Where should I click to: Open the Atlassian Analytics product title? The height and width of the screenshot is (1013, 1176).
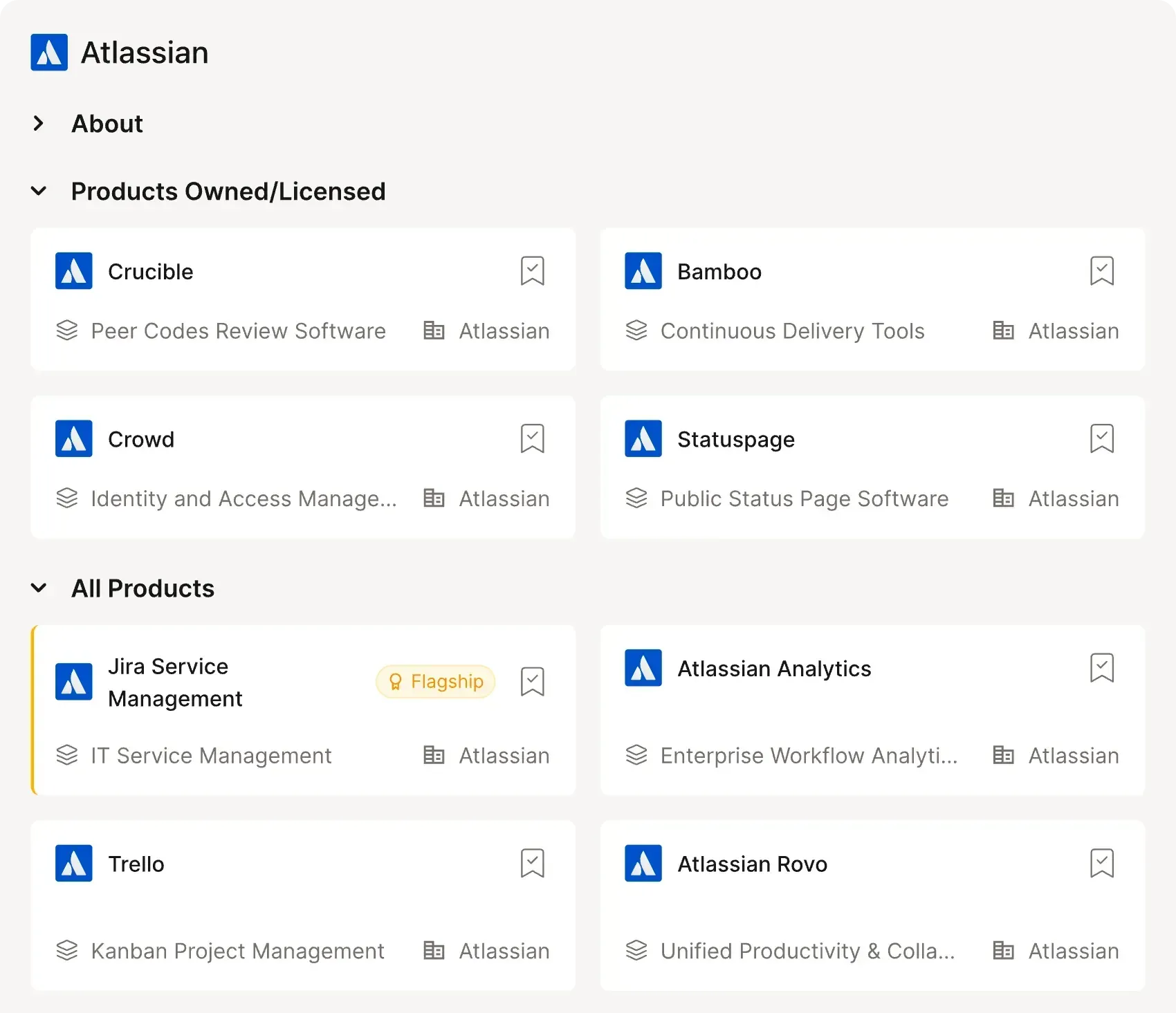[x=774, y=669]
